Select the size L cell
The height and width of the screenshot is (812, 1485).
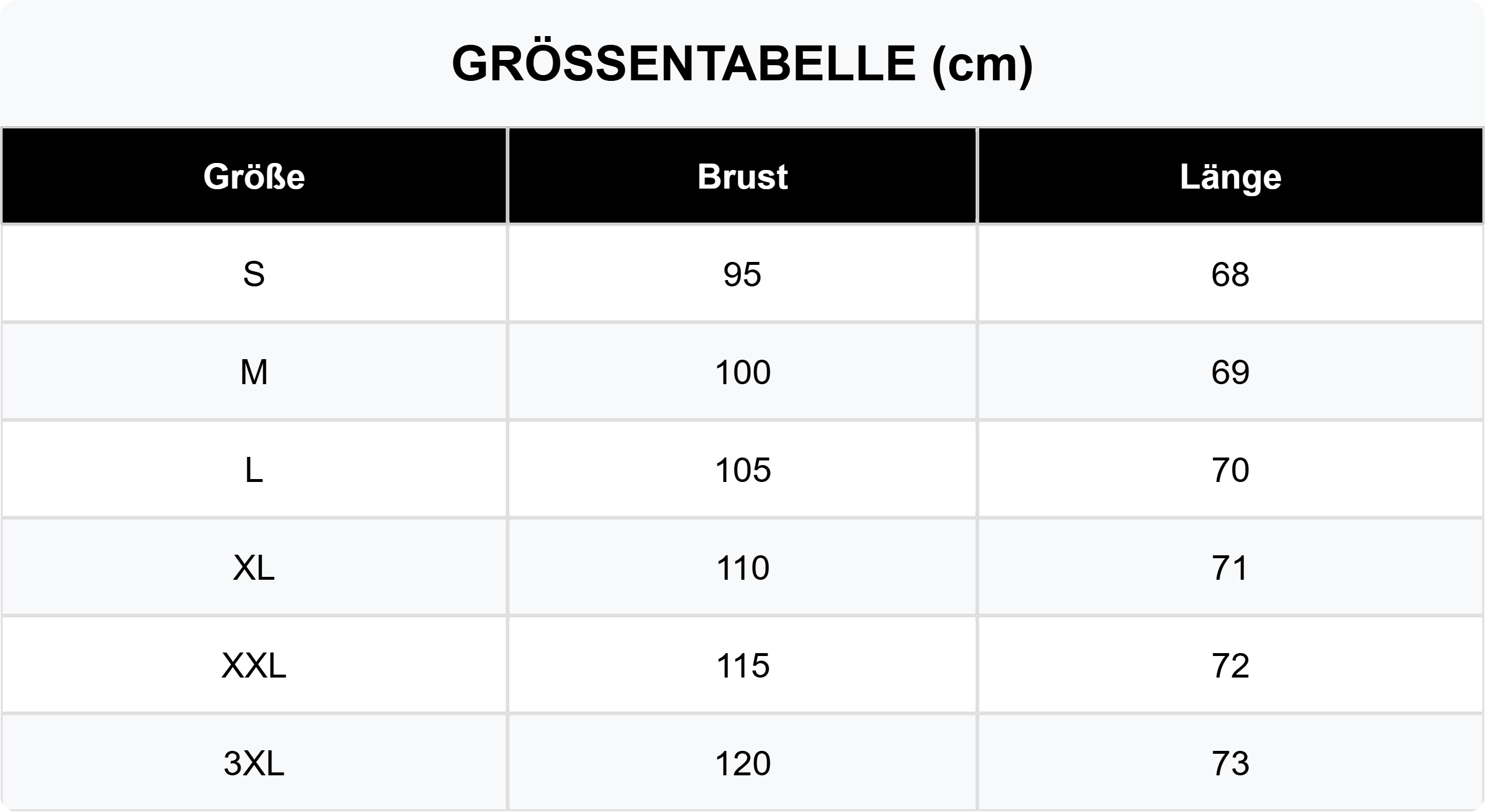pos(254,470)
